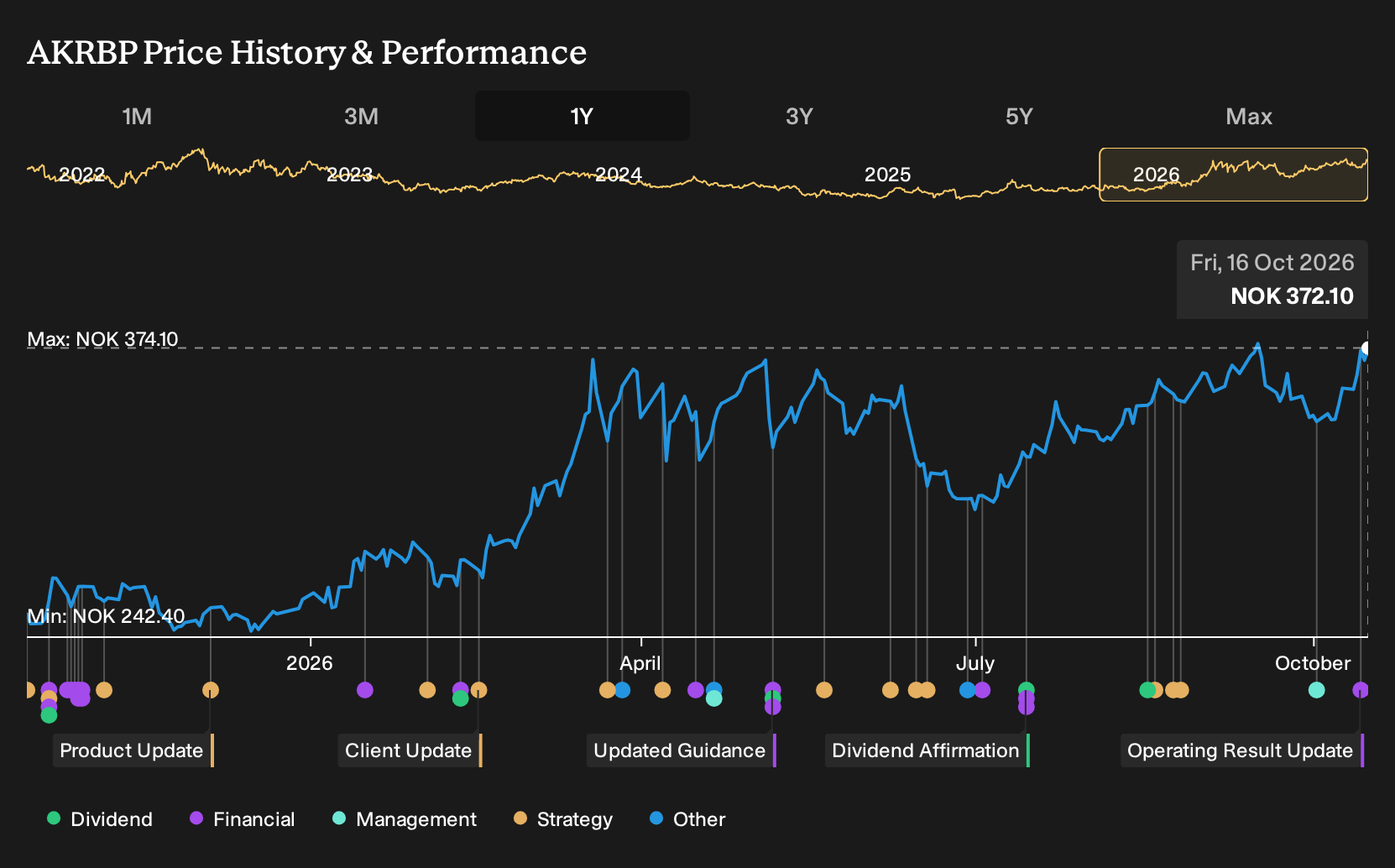
Task: Switch to the 3M time range
Action: 361,116
